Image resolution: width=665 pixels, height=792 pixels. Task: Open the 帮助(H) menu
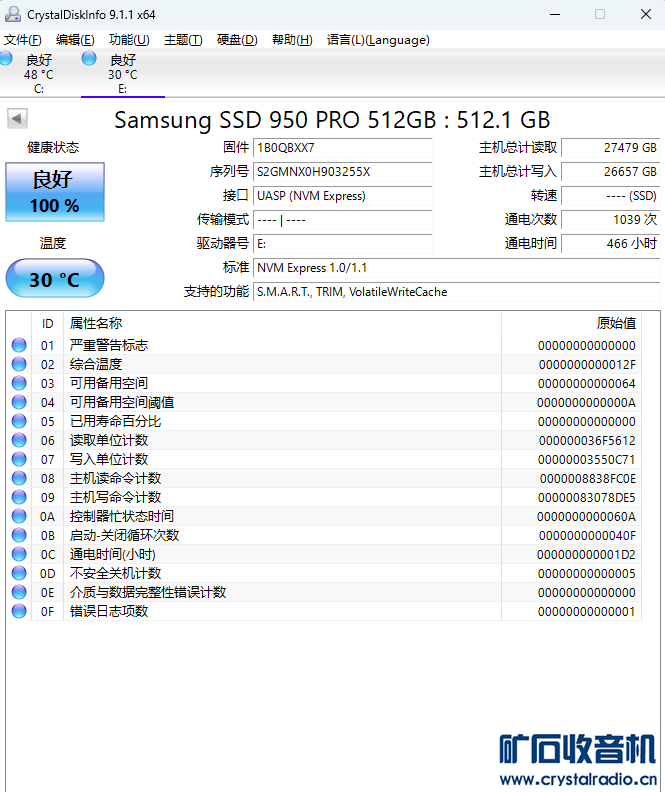coord(291,40)
